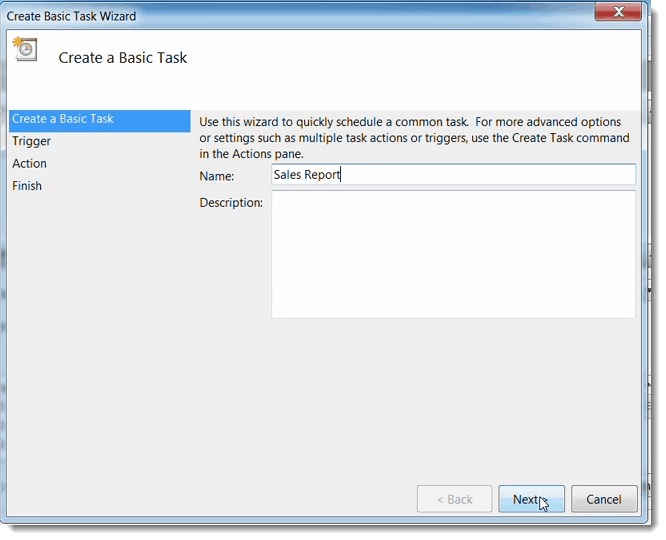Click the task clock icon in the header
The width and height of the screenshot is (666, 540).
pyautogui.click(x=25, y=49)
